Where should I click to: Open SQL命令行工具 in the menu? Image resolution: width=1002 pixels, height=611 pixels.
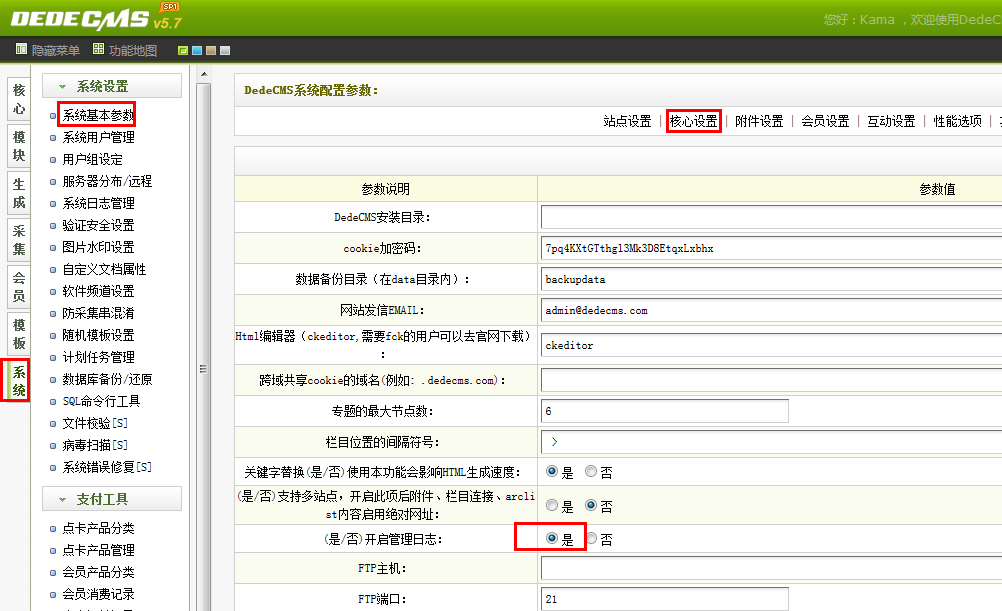(101, 401)
